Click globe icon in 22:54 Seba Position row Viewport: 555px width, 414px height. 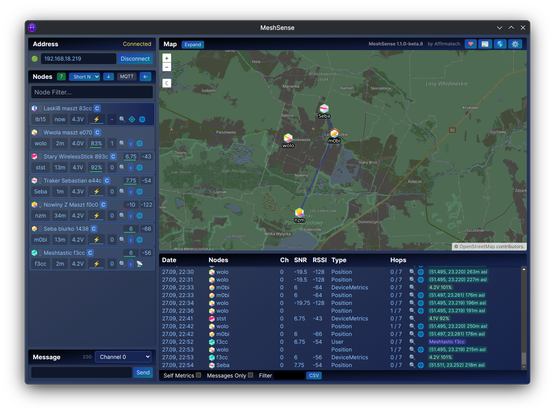(x=420, y=365)
